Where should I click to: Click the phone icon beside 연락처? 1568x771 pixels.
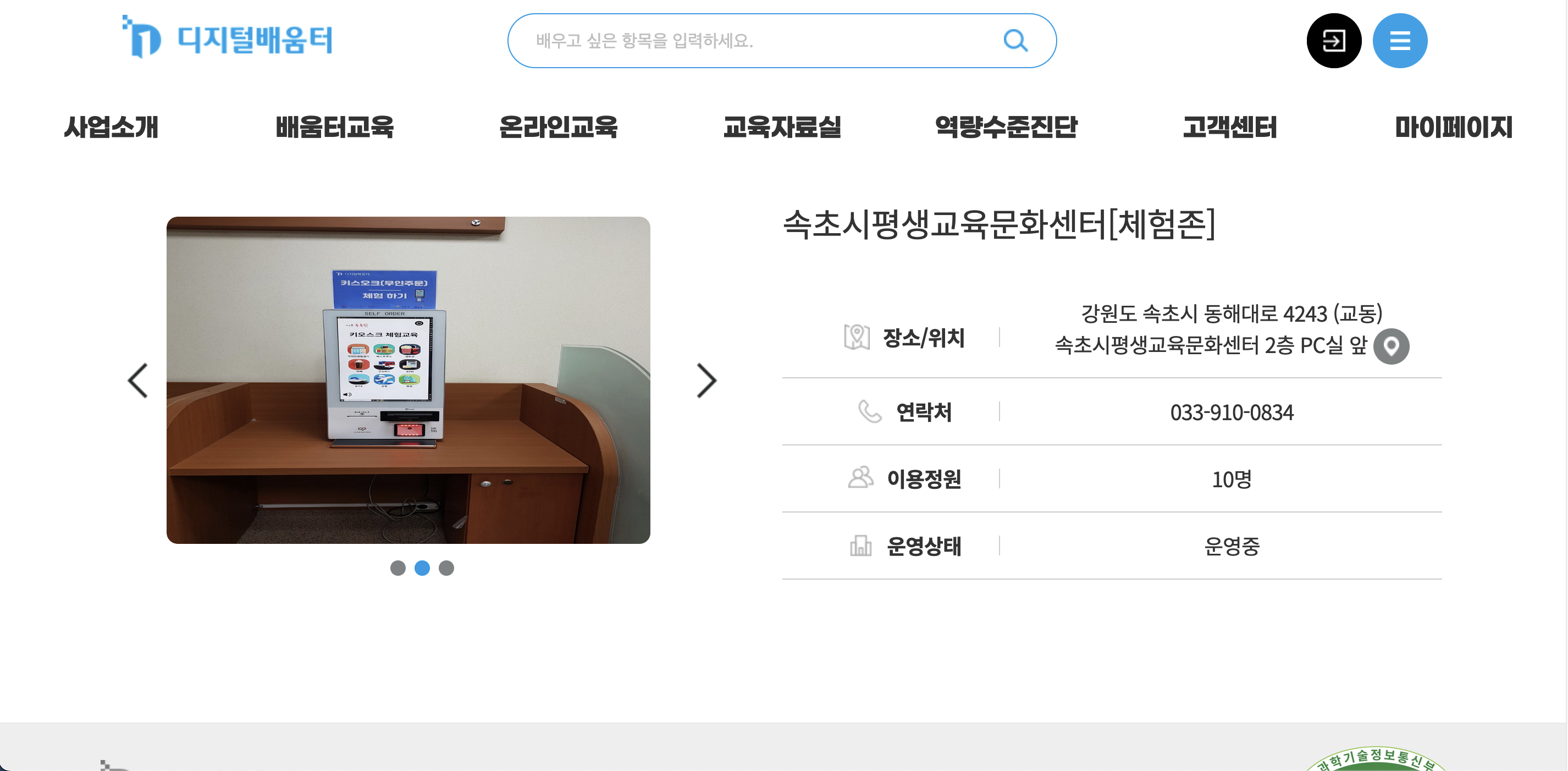869,412
